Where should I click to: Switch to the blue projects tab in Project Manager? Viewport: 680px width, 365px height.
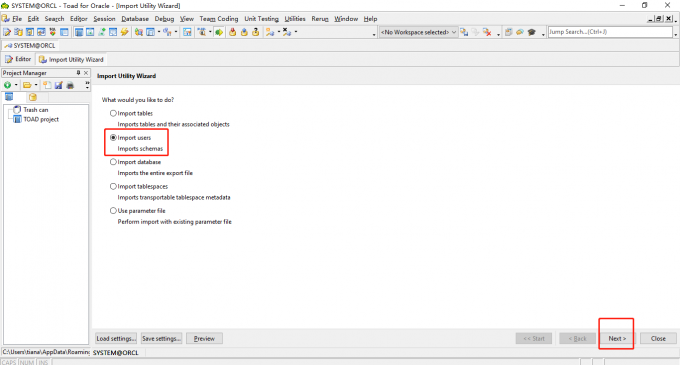click(x=9, y=97)
